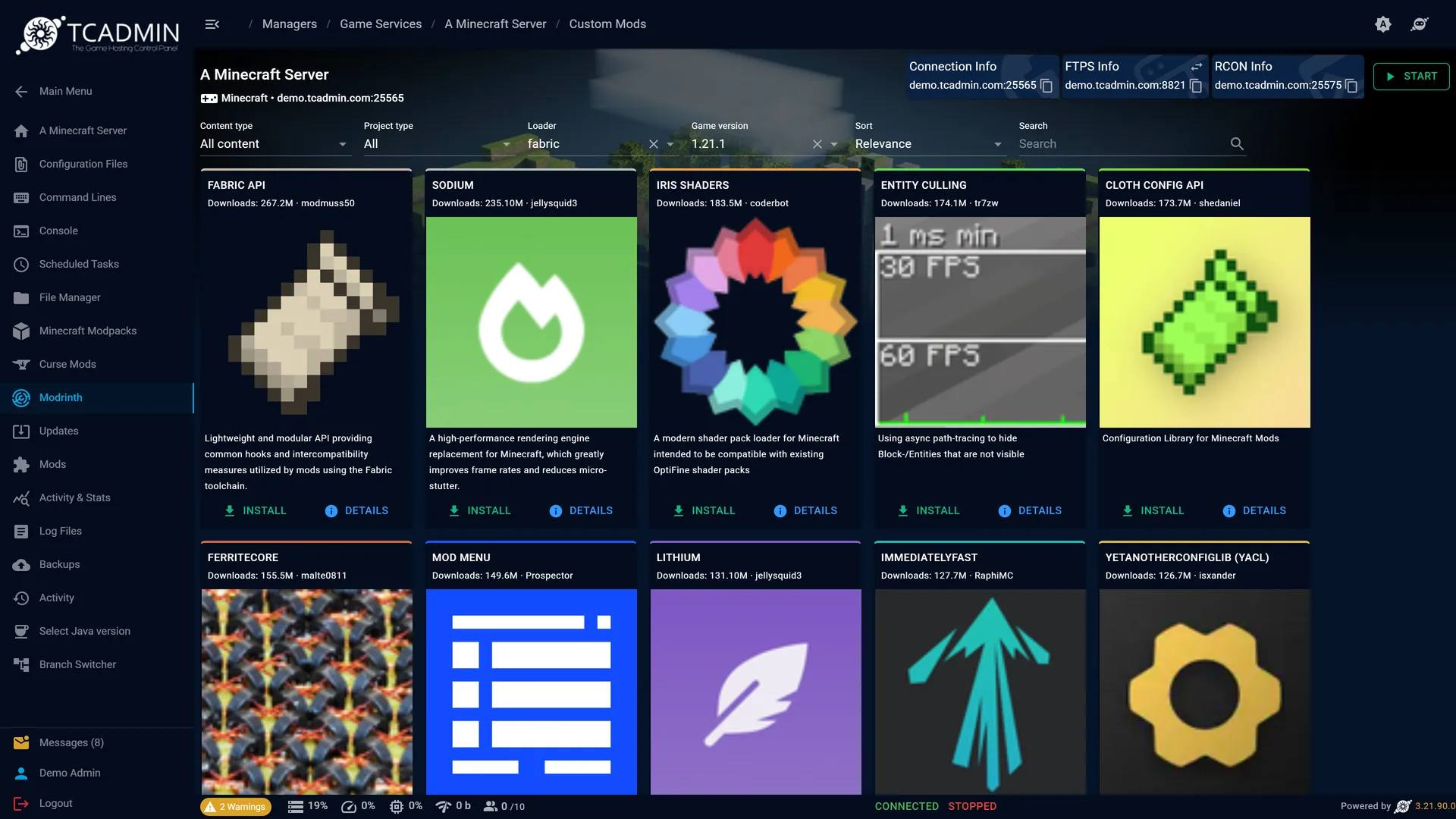Open Console in sidebar
Image resolution: width=1456 pixels, height=819 pixels.
pos(97,231)
